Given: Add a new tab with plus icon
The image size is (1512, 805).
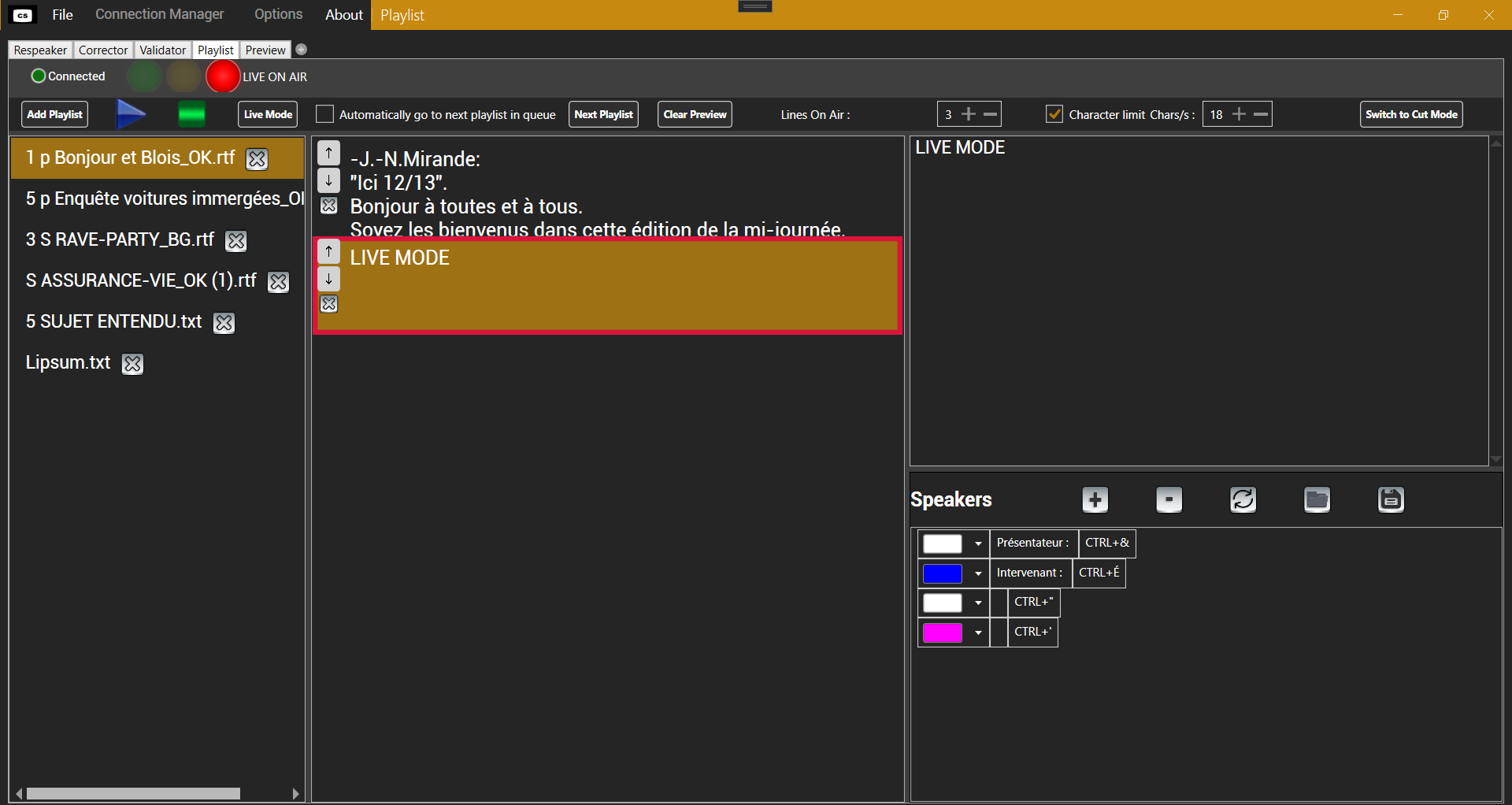Looking at the screenshot, I should coord(301,50).
